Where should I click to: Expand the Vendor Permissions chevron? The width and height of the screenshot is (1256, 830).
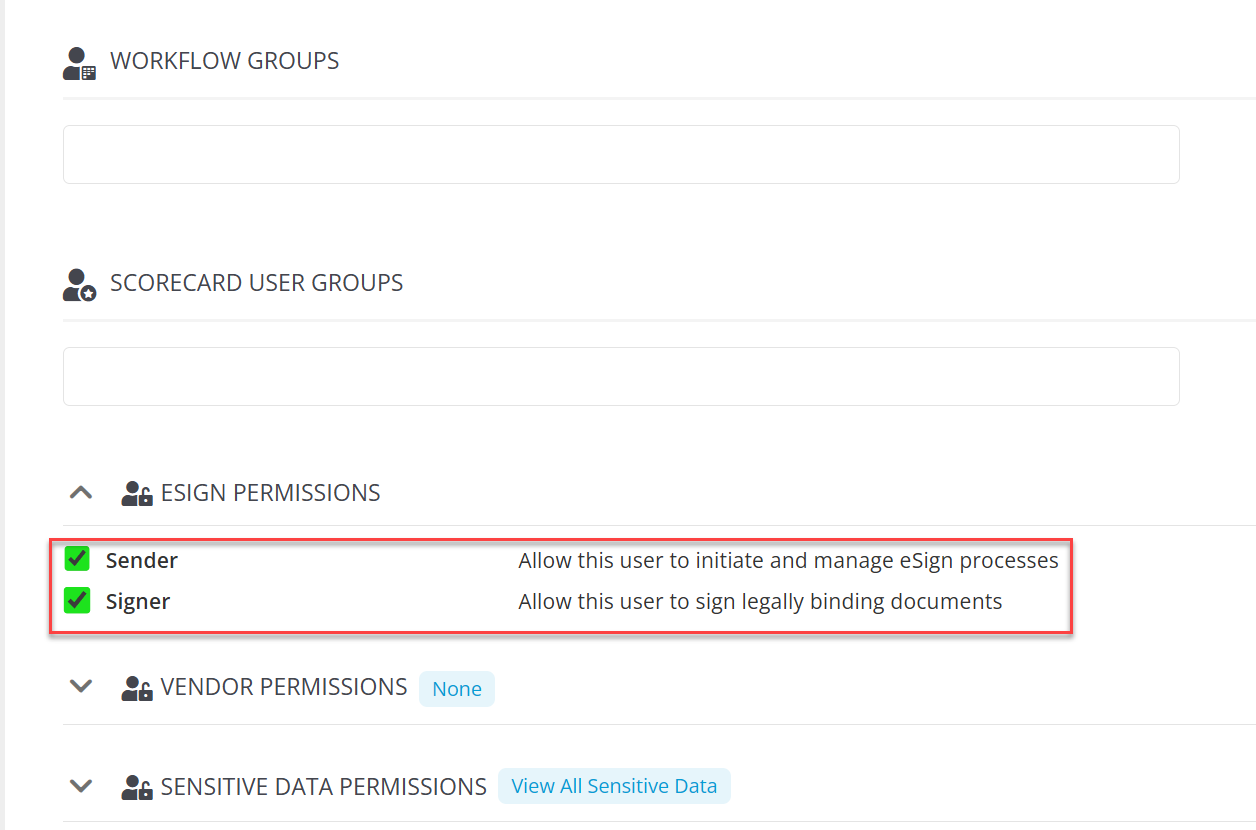tap(81, 687)
